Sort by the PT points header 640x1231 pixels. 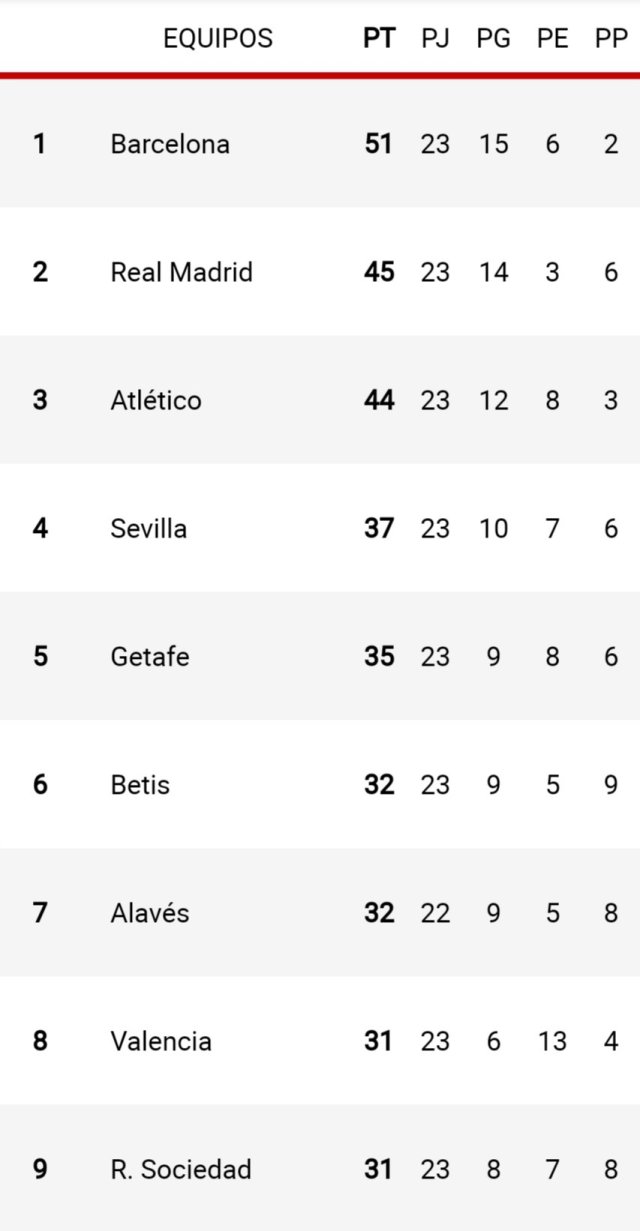tap(379, 39)
